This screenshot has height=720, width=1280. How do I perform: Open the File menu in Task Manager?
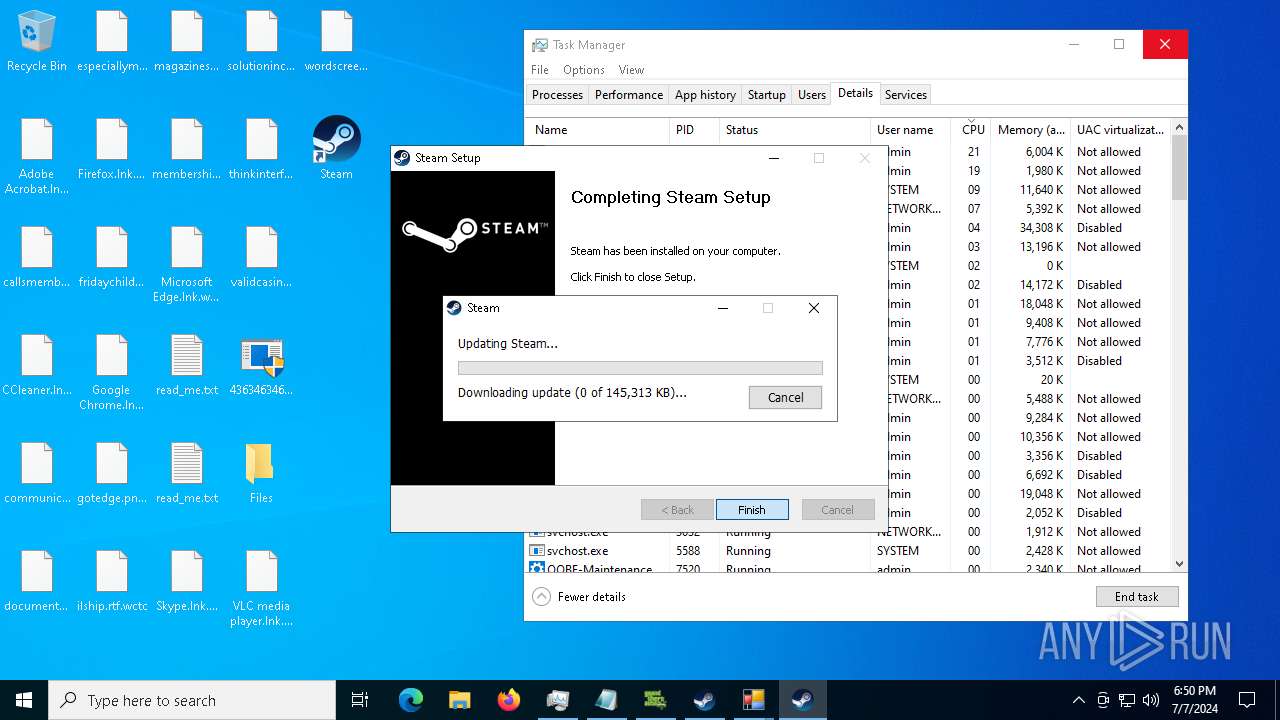coord(540,70)
